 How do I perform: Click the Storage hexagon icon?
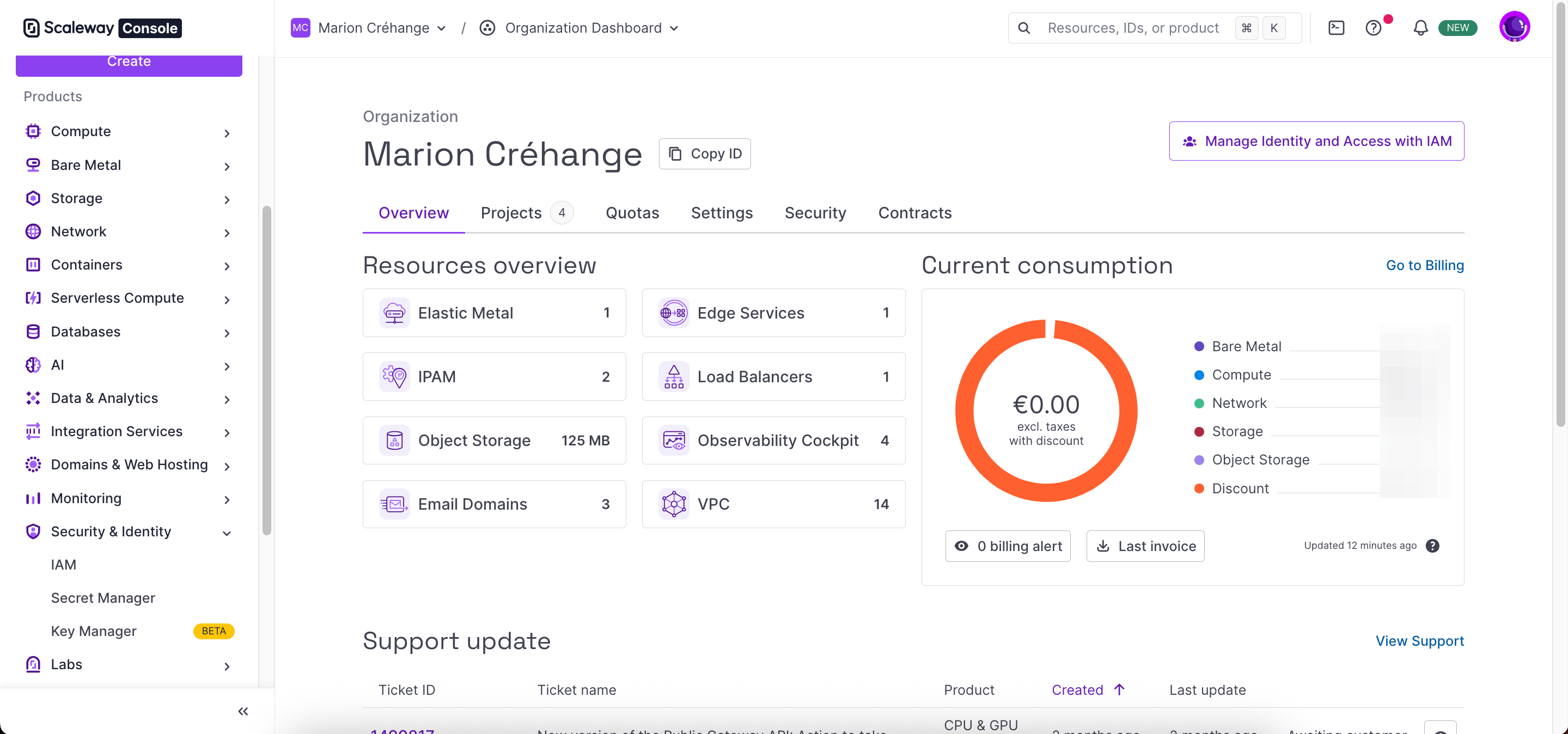point(33,198)
